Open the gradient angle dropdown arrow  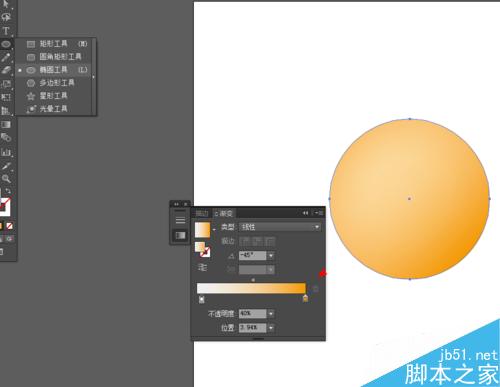coord(271,256)
